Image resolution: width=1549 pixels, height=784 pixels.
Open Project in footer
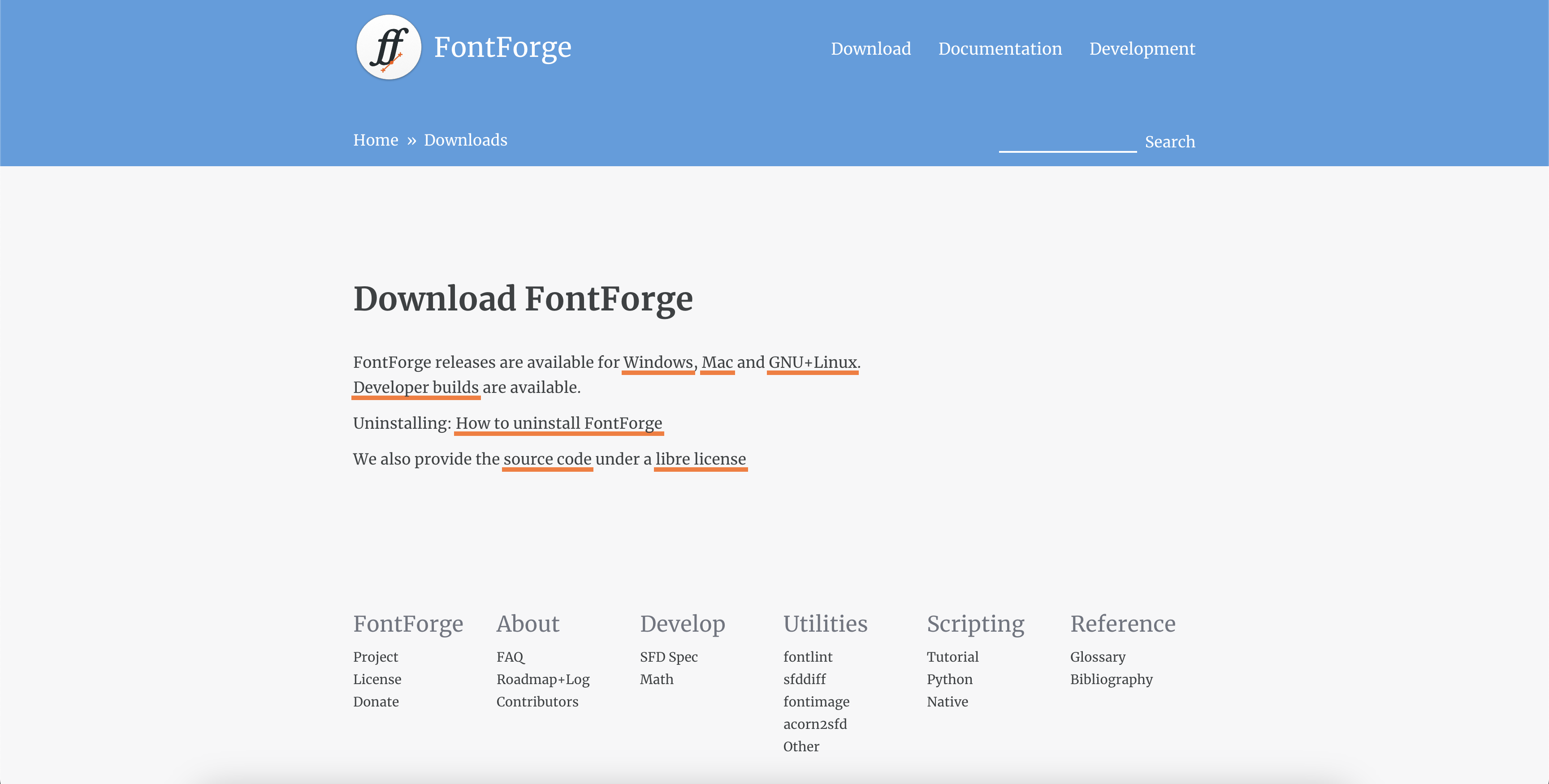click(375, 657)
